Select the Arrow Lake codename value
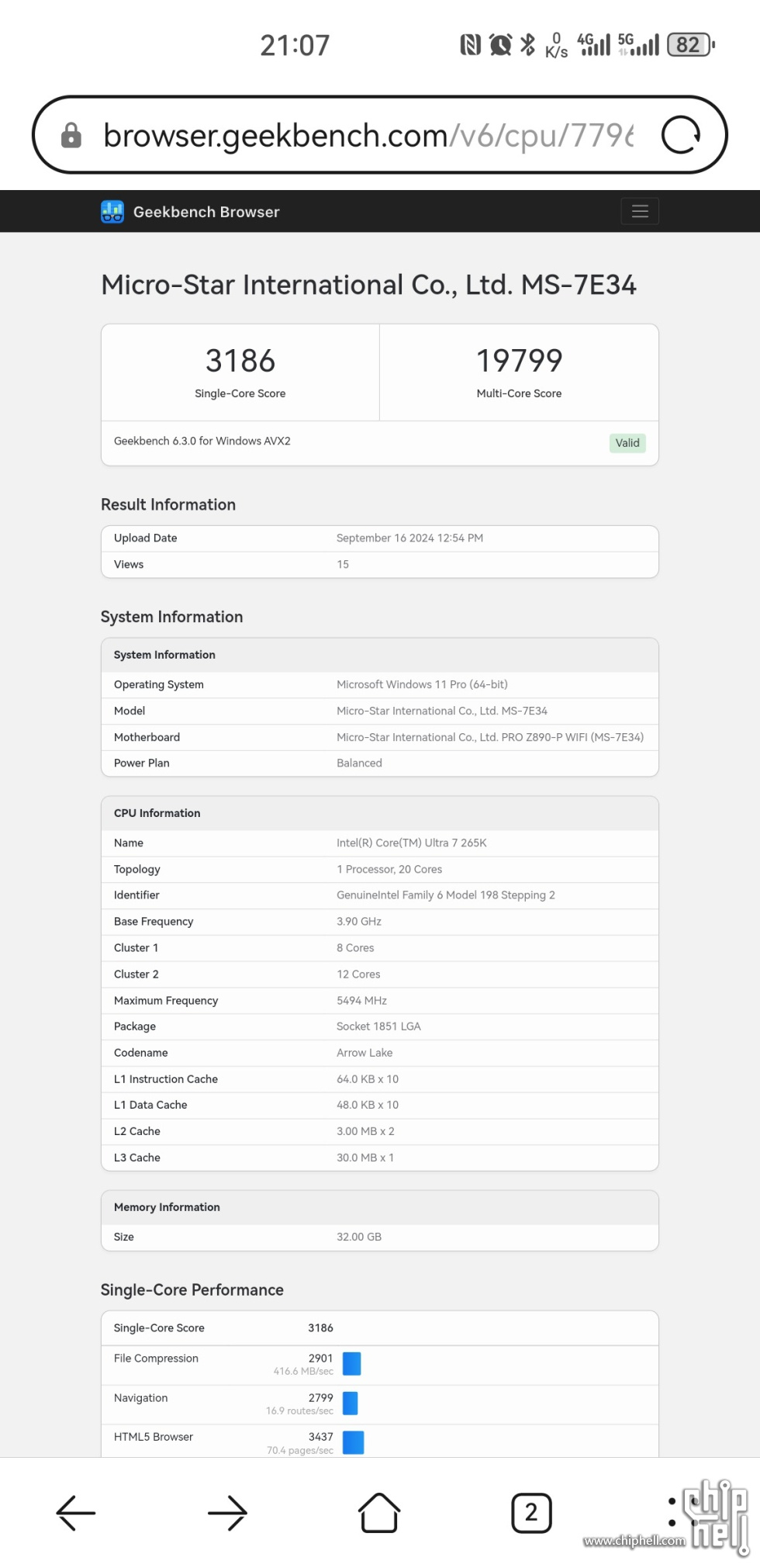This screenshot has height=1568, width=760. (364, 1053)
